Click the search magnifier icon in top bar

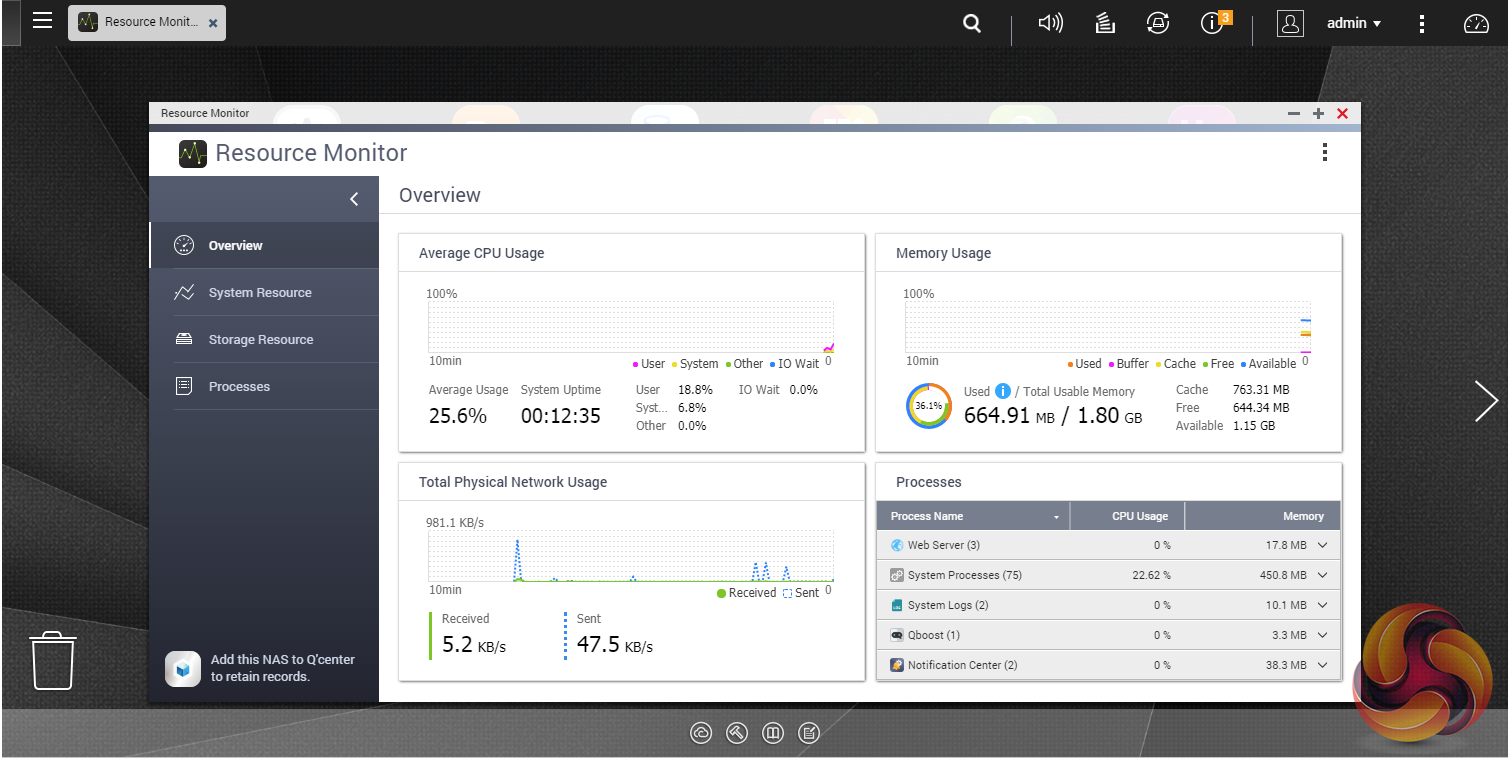971,23
